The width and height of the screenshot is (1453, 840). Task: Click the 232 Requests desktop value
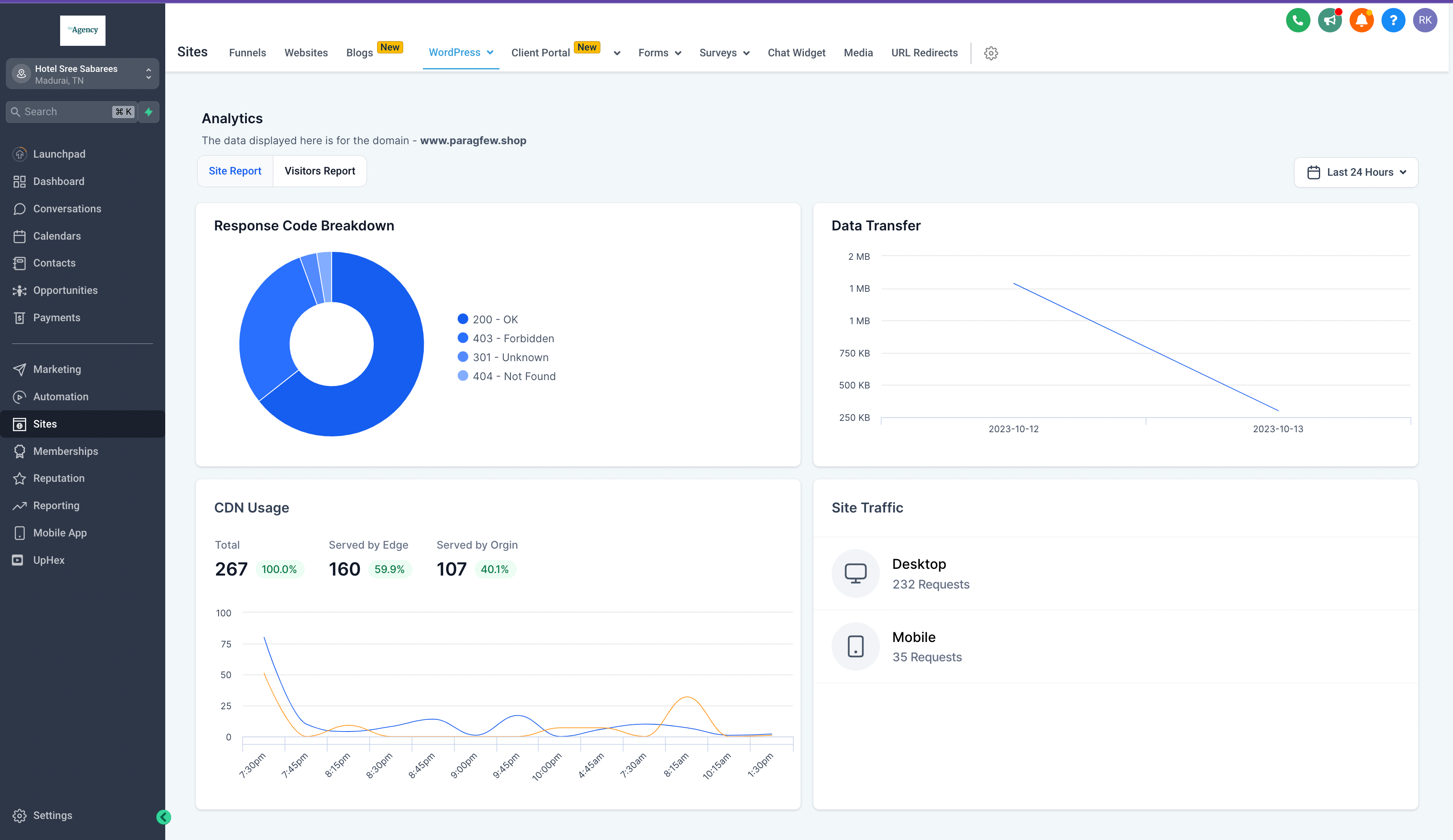[x=930, y=584]
